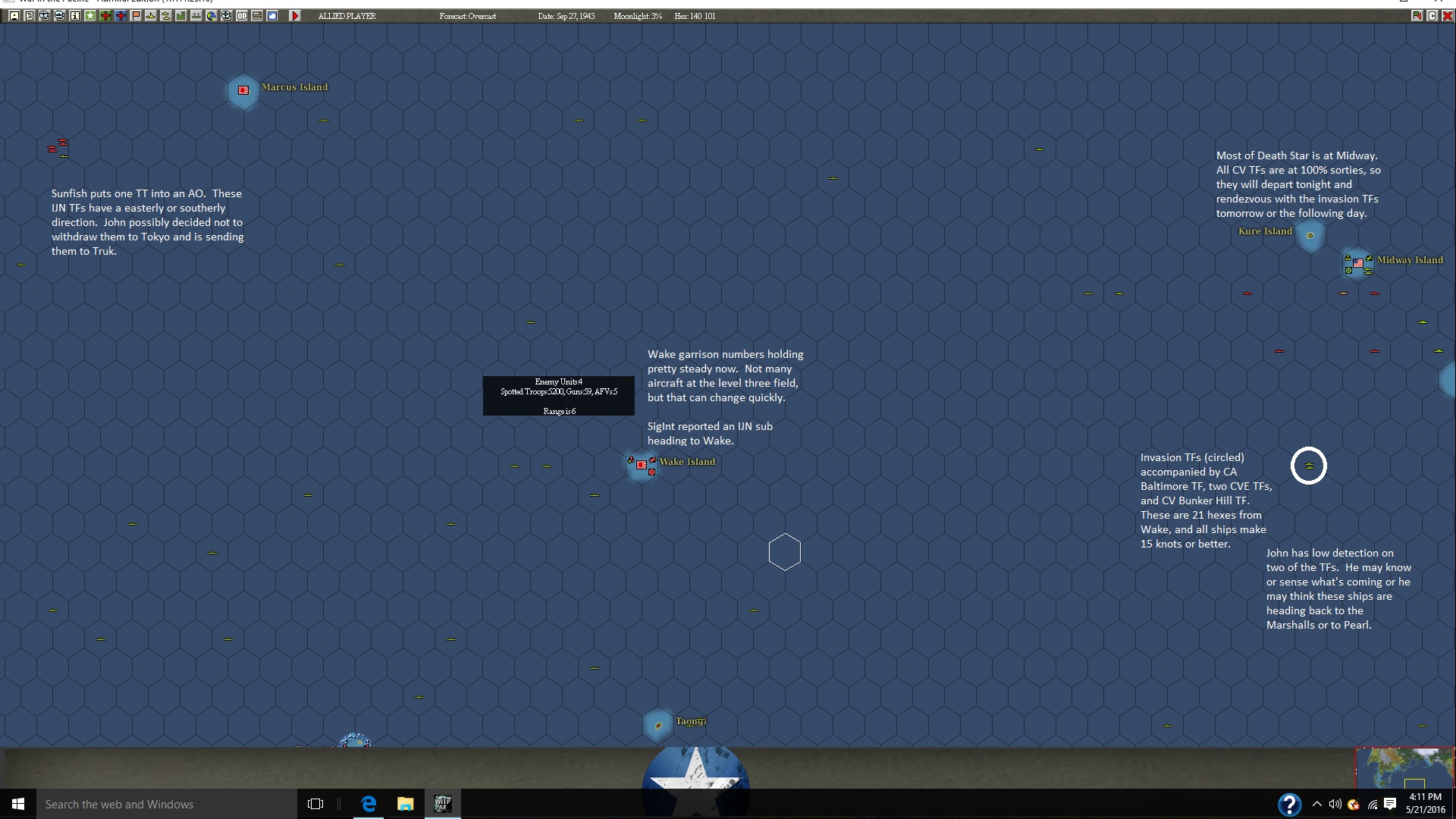Select the Marcus Island base hex

coord(243,90)
